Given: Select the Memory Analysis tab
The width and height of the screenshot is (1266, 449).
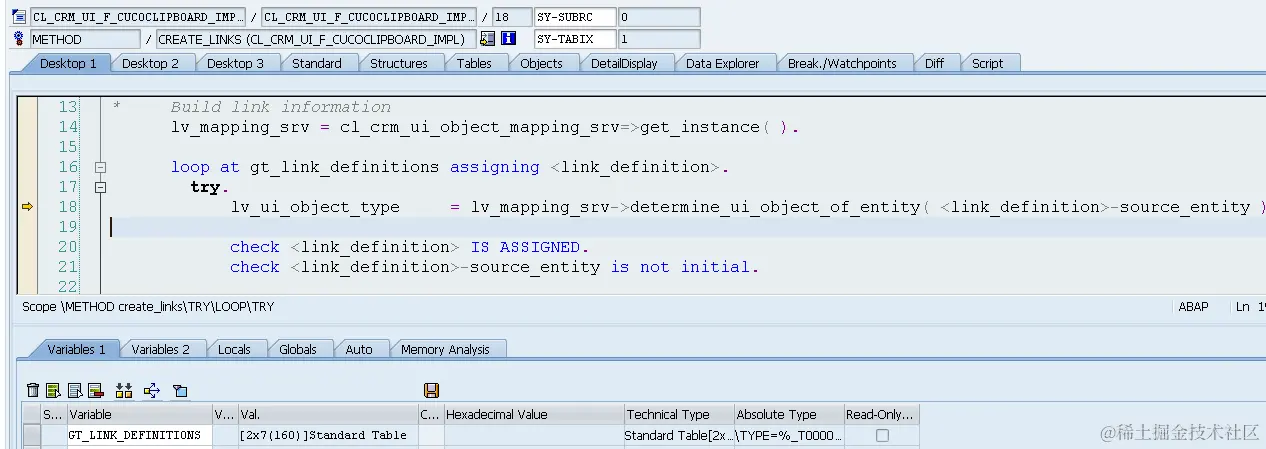Looking at the screenshot, I should coord(445,349).
